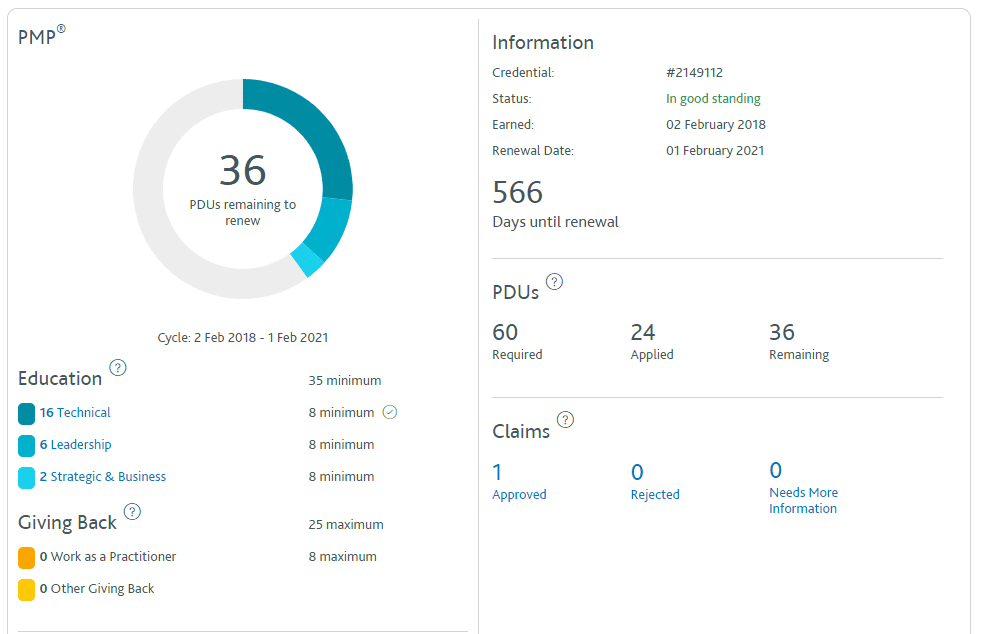The width and height of the screenshot is (982, 634).
Task: Open the Giving Back help question-mark icon
Action: coord(132,512)
